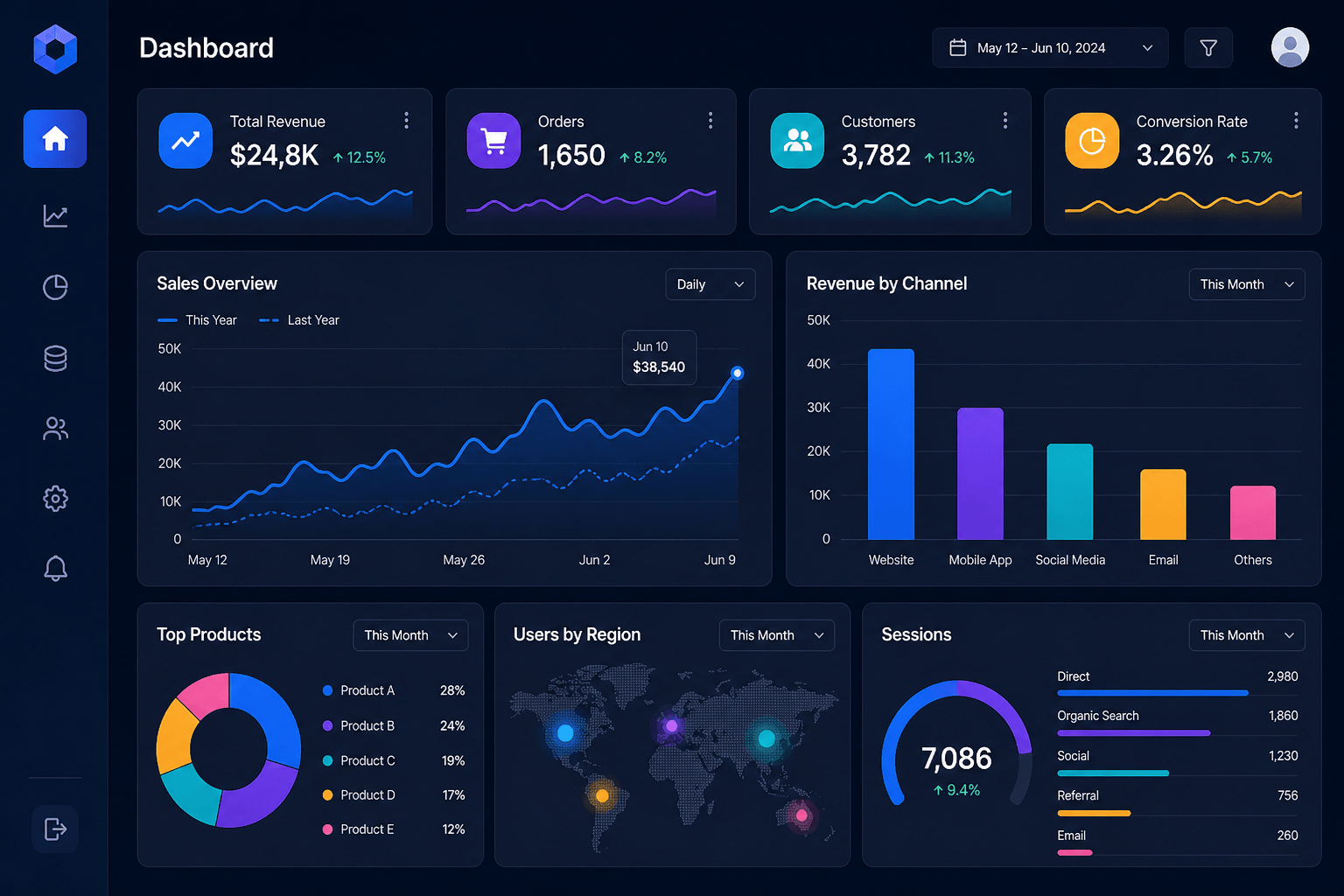Viewport: 1344px width, 896px height.
Task: Open the pie chart reports sidebar icon
Action: 55,287
